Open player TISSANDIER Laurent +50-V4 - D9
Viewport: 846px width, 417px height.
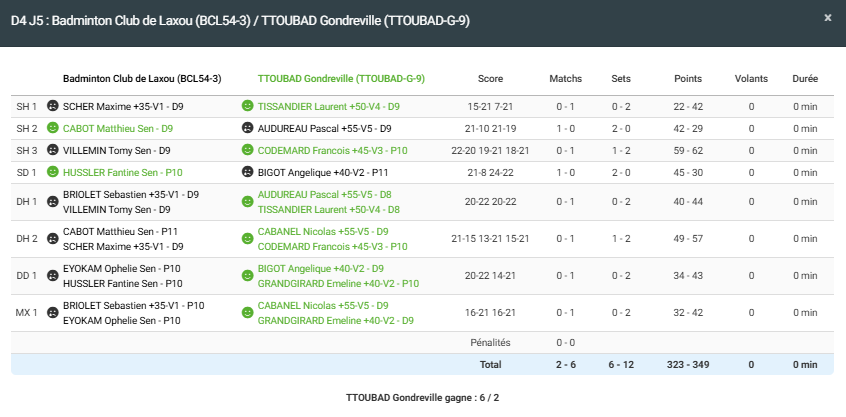point(329,106)
